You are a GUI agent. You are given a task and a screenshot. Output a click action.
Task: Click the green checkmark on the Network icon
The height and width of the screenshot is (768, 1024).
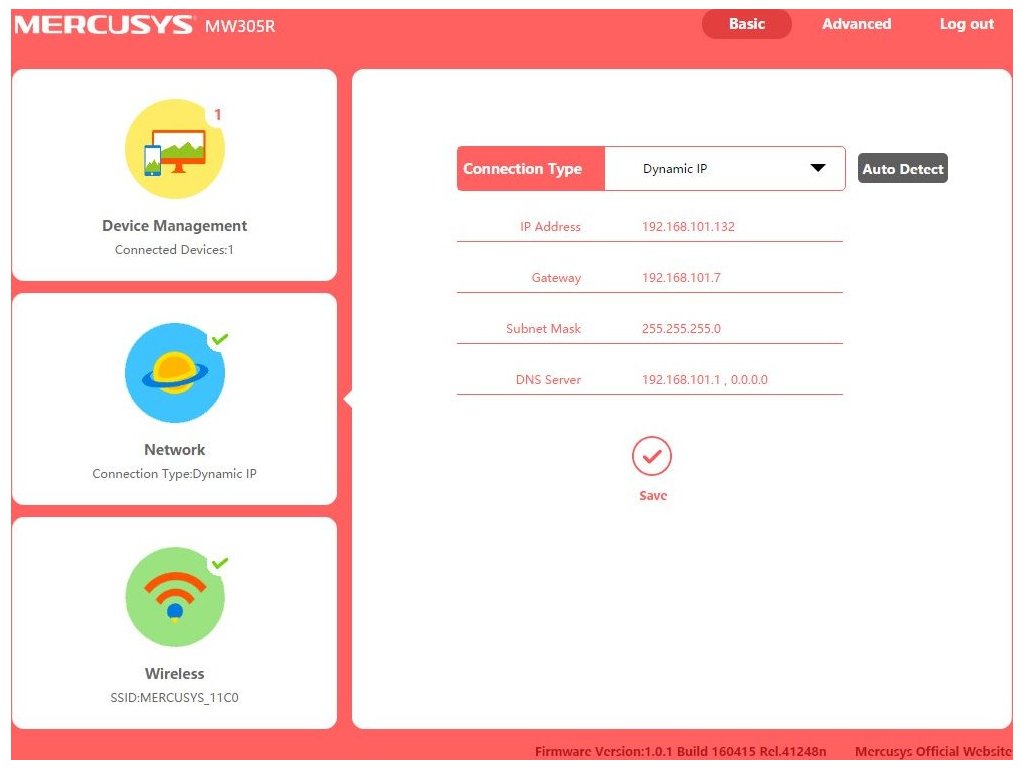(219, 338)
